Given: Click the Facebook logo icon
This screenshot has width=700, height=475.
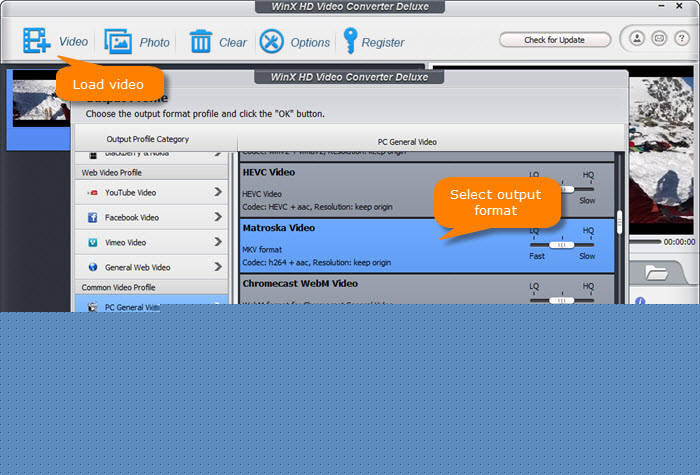Looking at the screenshot, I should coord(92,217).
